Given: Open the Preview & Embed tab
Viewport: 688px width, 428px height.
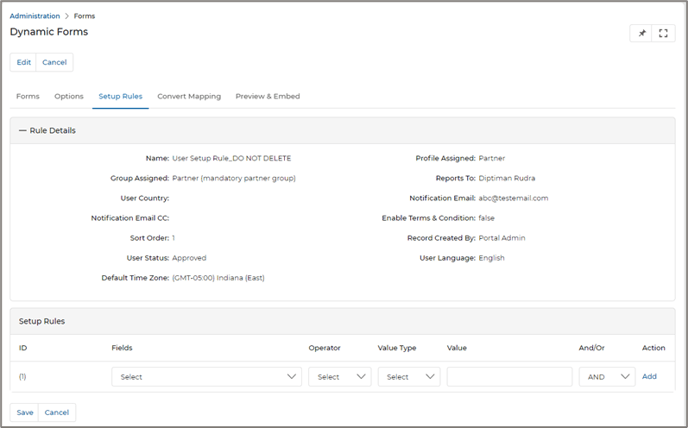Looking at the screenshot, I should [x=267, y=96].
